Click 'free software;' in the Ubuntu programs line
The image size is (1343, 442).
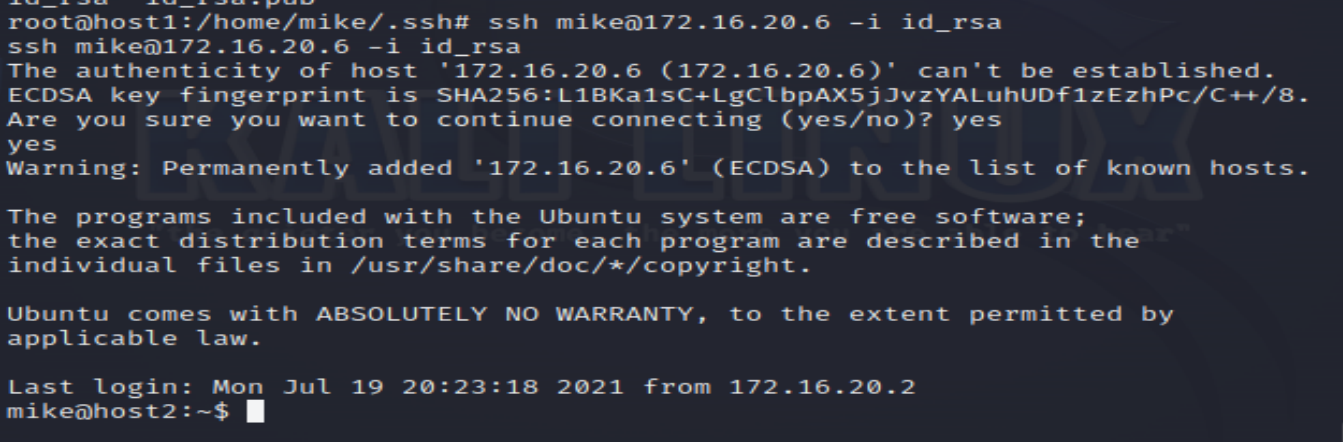click(x=969, y=217)
